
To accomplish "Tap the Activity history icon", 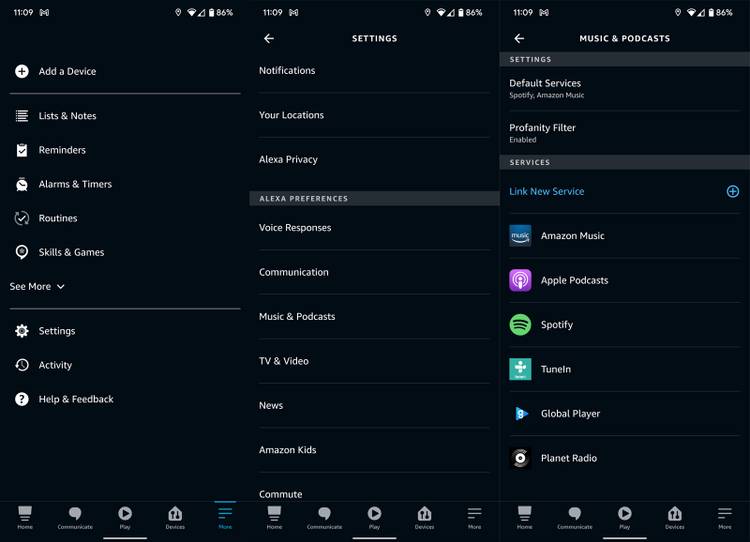I will 22,365.
